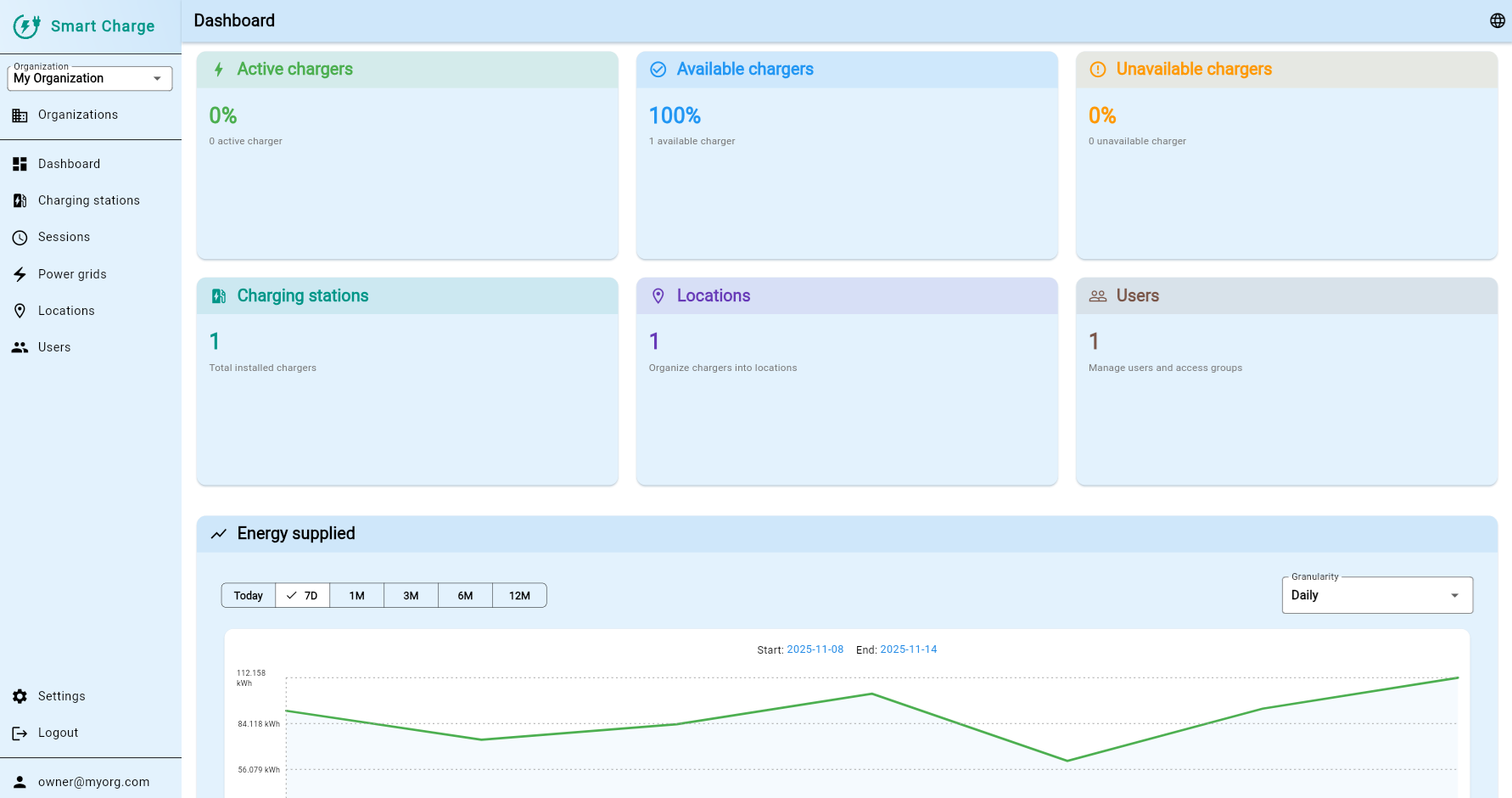Switch energy chart to Today view
Screen dimensions: 1512x798
[248, 595]
